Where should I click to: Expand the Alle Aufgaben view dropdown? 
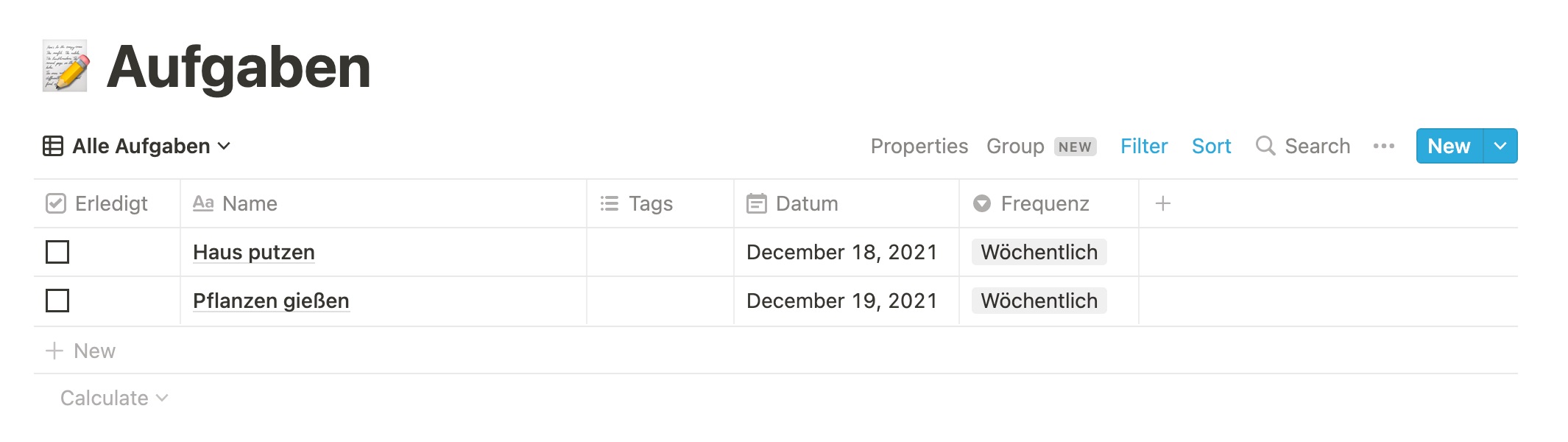[225, 146]
